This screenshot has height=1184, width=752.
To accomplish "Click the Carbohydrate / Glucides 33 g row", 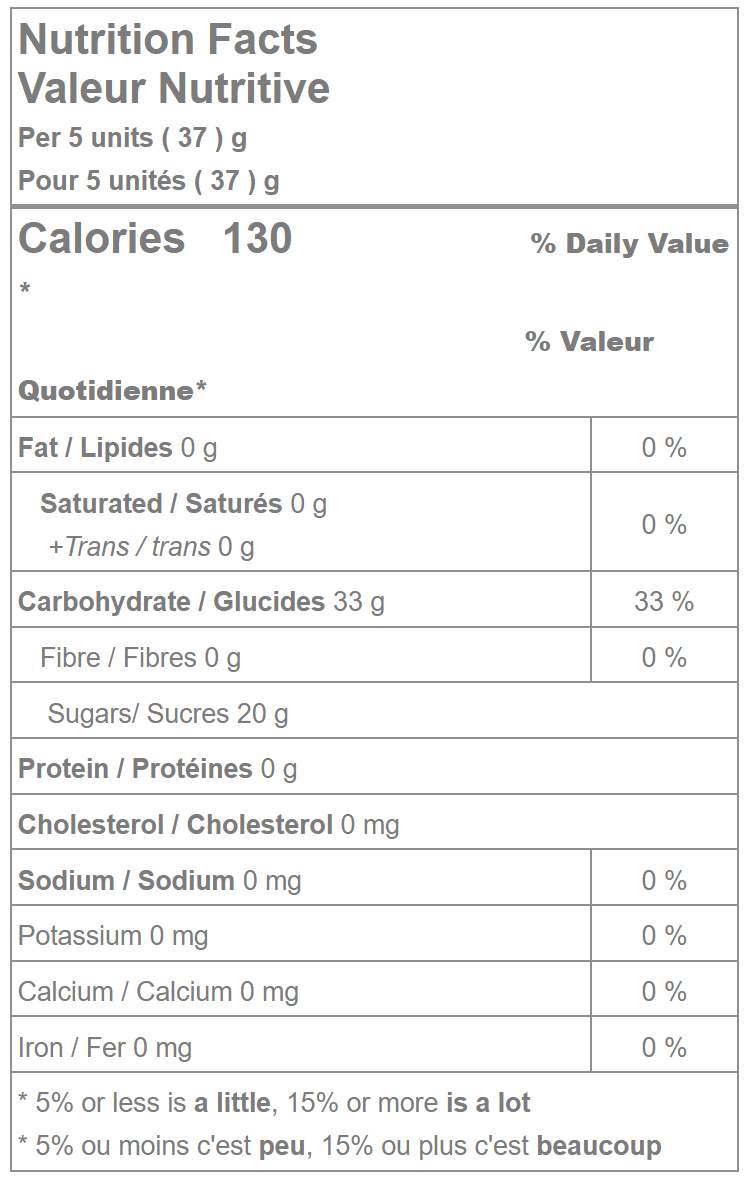I will 201,601.
